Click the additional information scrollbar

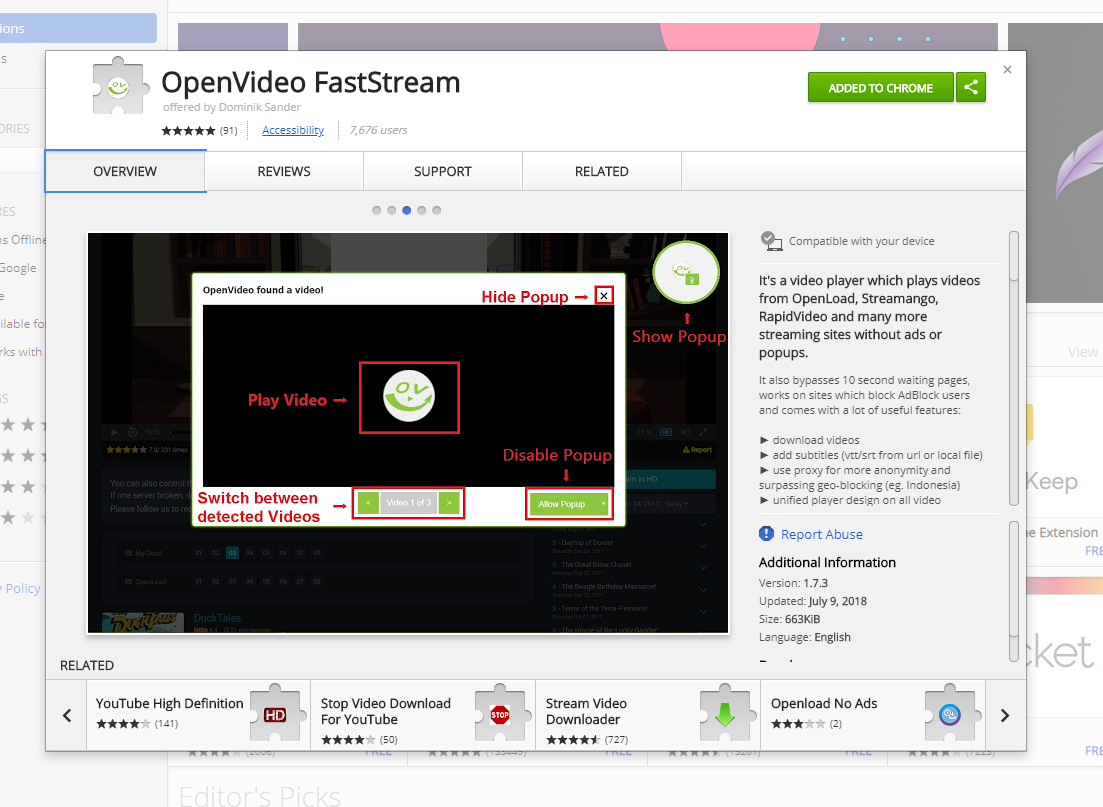coord(1014,591)
